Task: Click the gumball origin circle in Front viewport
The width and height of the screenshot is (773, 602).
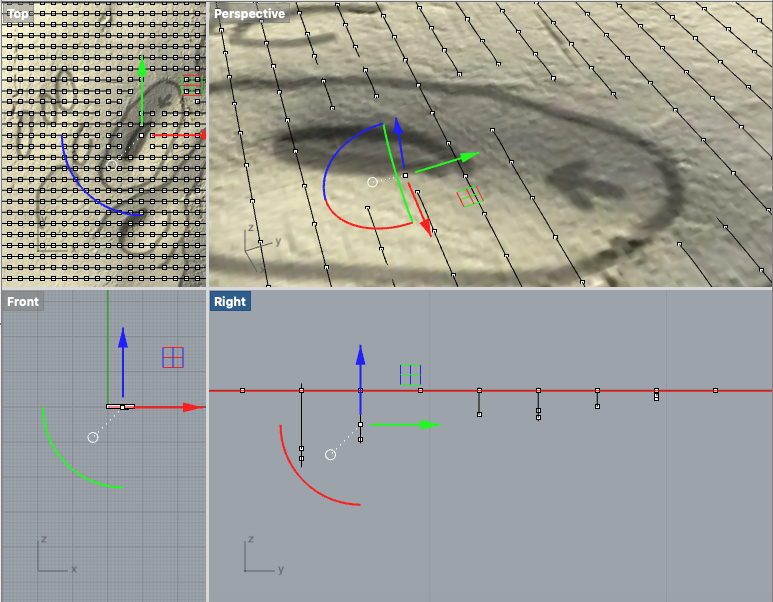Action: point(93,437)
